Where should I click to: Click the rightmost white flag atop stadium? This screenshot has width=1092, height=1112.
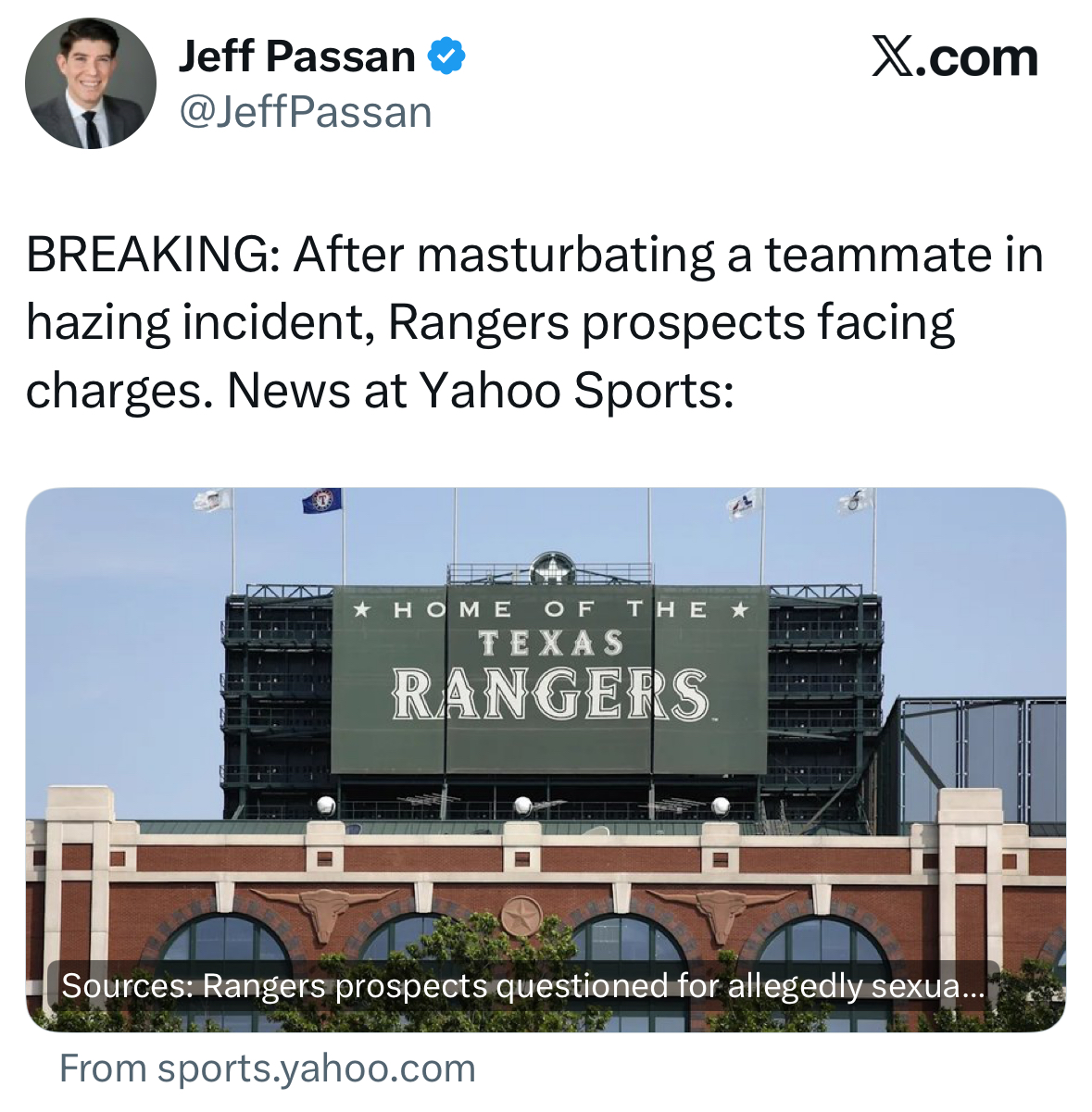[857, 502]
